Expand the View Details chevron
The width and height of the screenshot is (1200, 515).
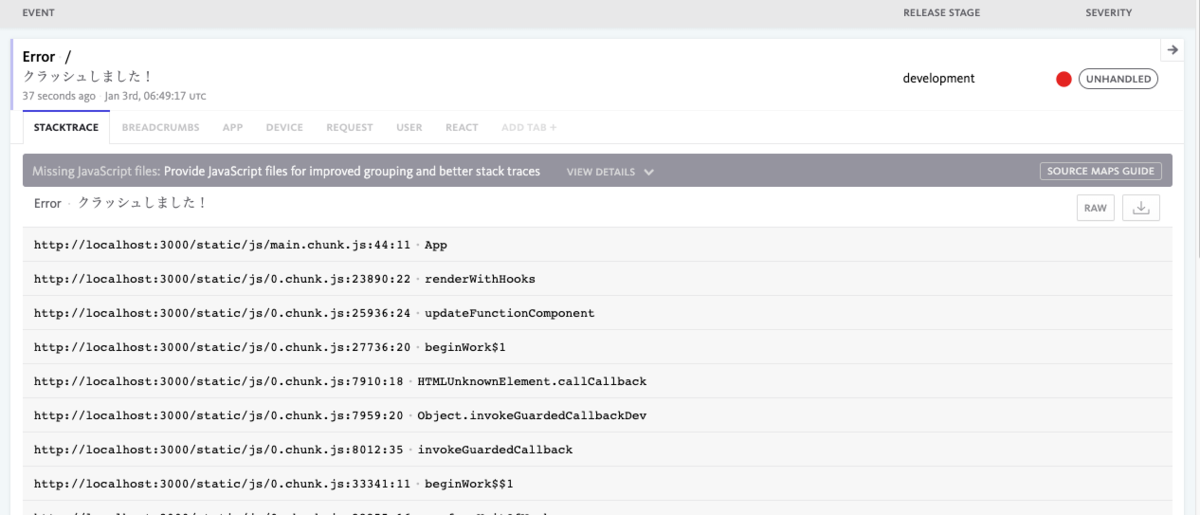[x=649, y=172]
